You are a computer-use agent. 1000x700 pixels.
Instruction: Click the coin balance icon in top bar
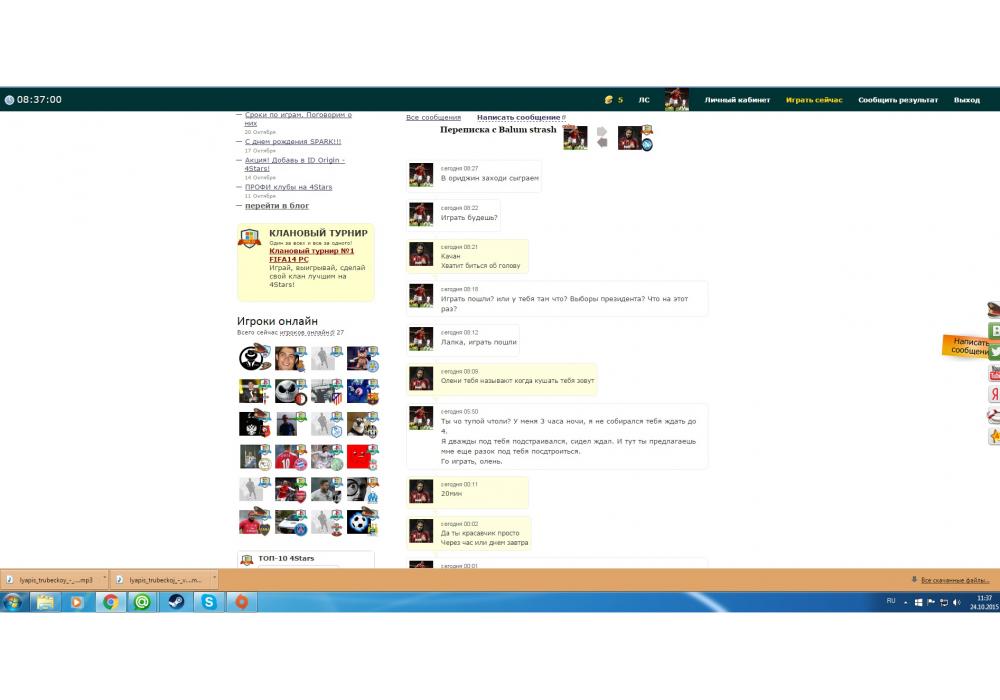(x=608, y=100)
